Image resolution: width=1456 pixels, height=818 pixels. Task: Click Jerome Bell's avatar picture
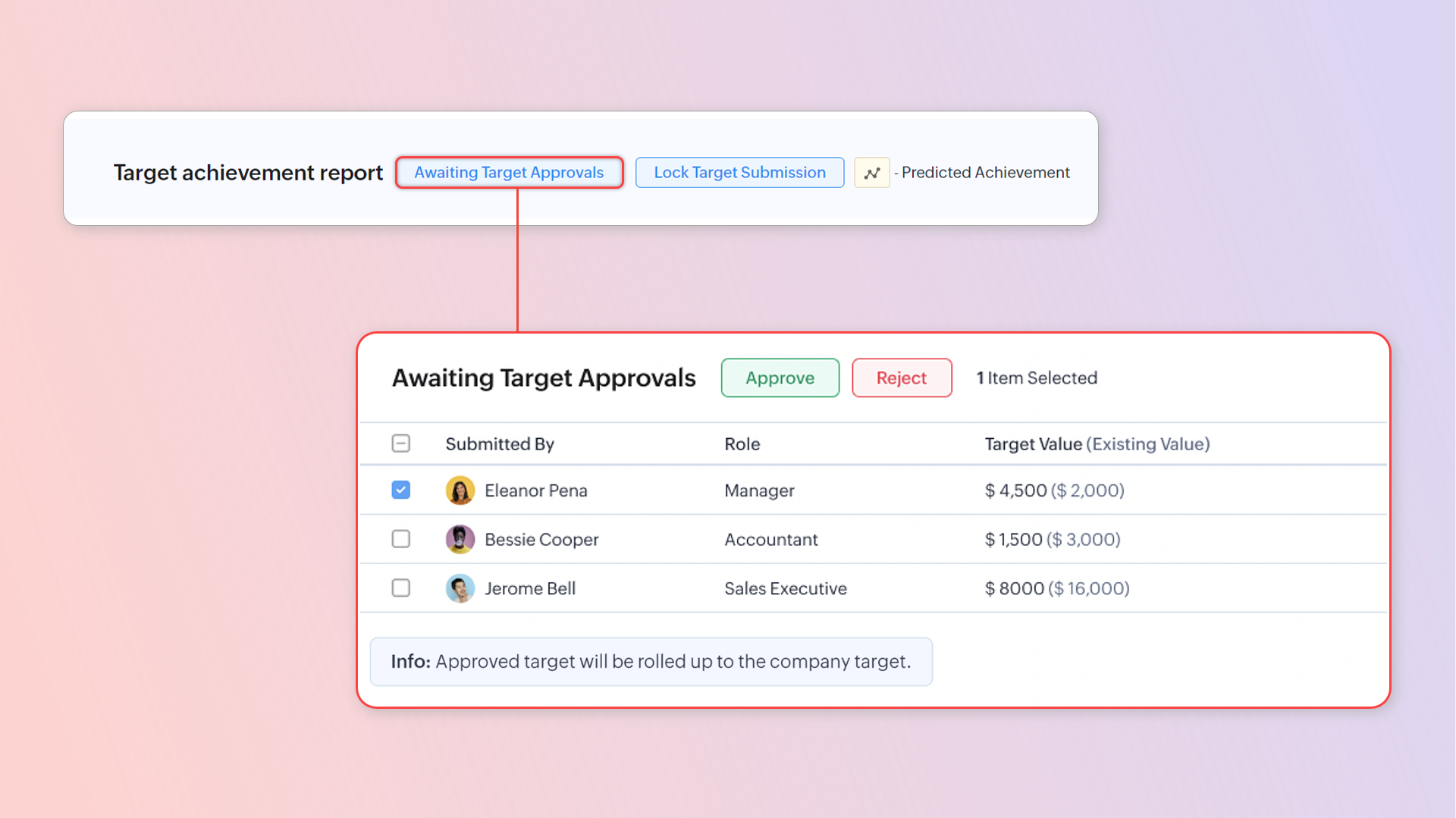coord(460,588)
